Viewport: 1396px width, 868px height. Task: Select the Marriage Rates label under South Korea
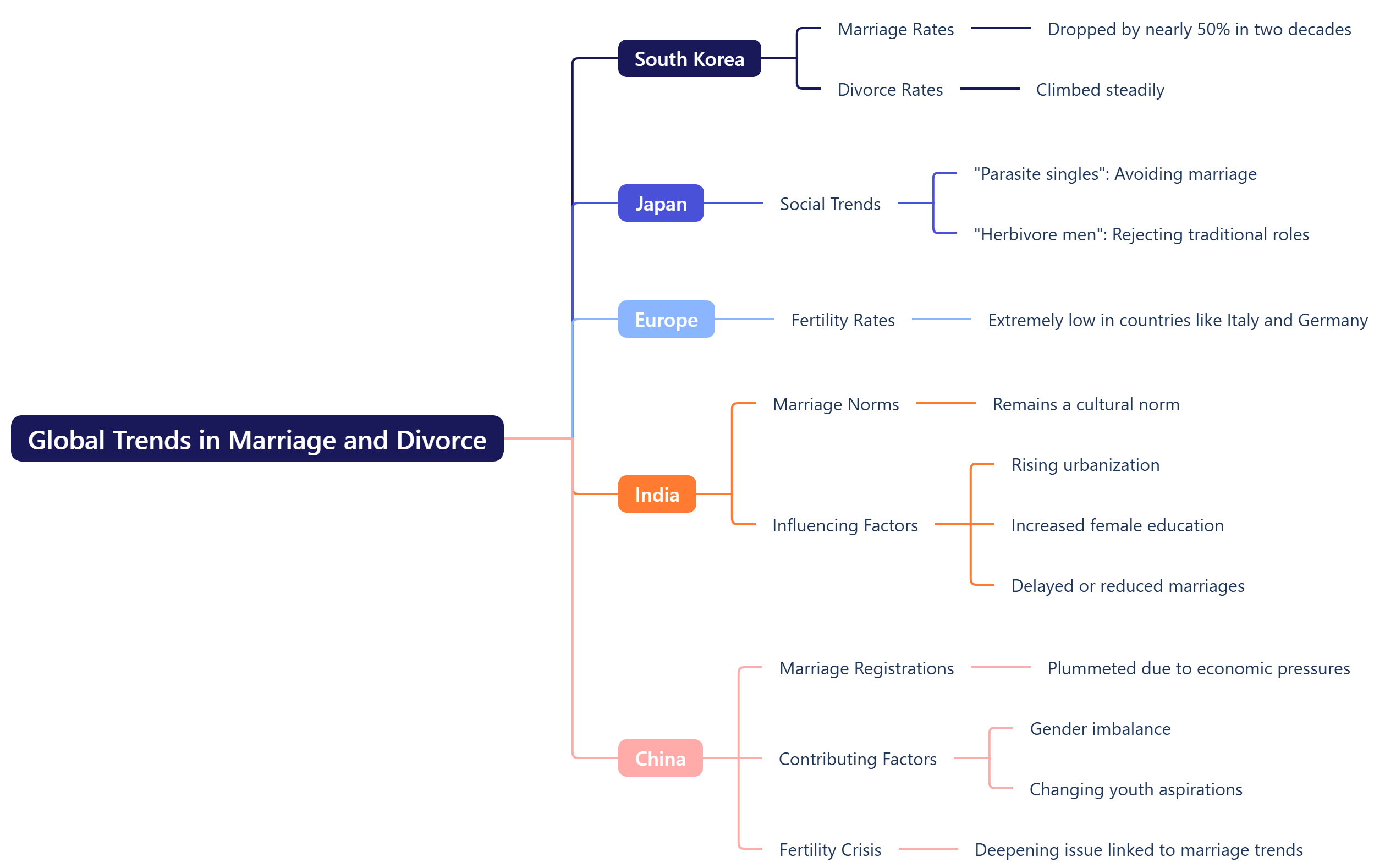(895, 29)
